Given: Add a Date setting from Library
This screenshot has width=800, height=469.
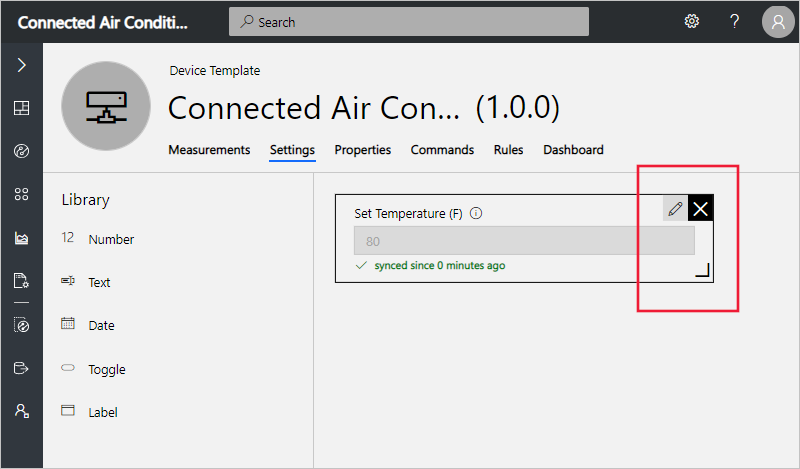Looking at the screenshot, I should [88, 325].
